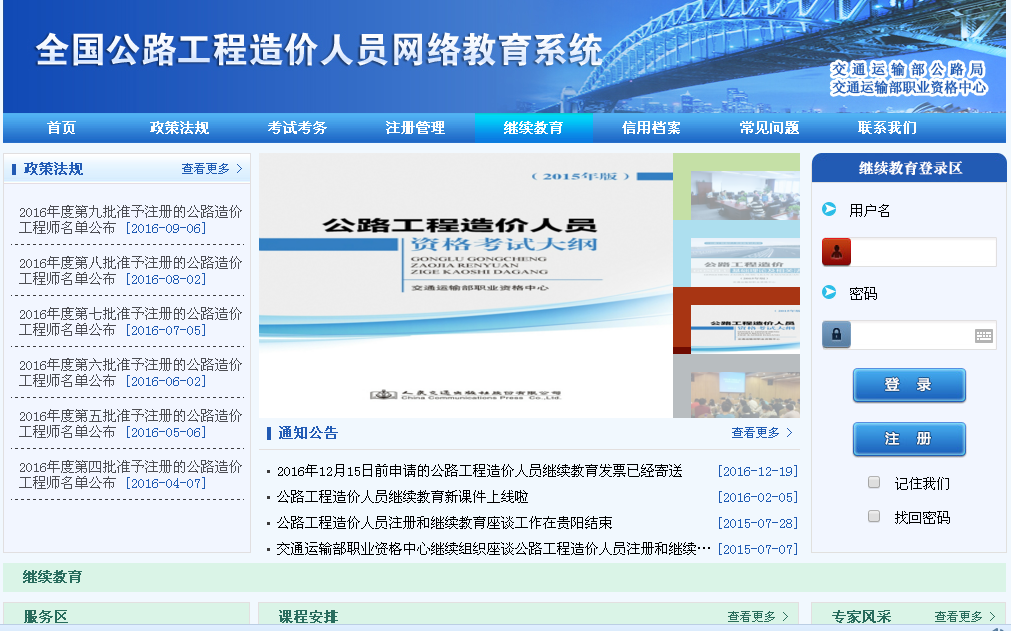Click the padlock icon beside password field
Screen dimensions: 1011x631
coord(836,334)
